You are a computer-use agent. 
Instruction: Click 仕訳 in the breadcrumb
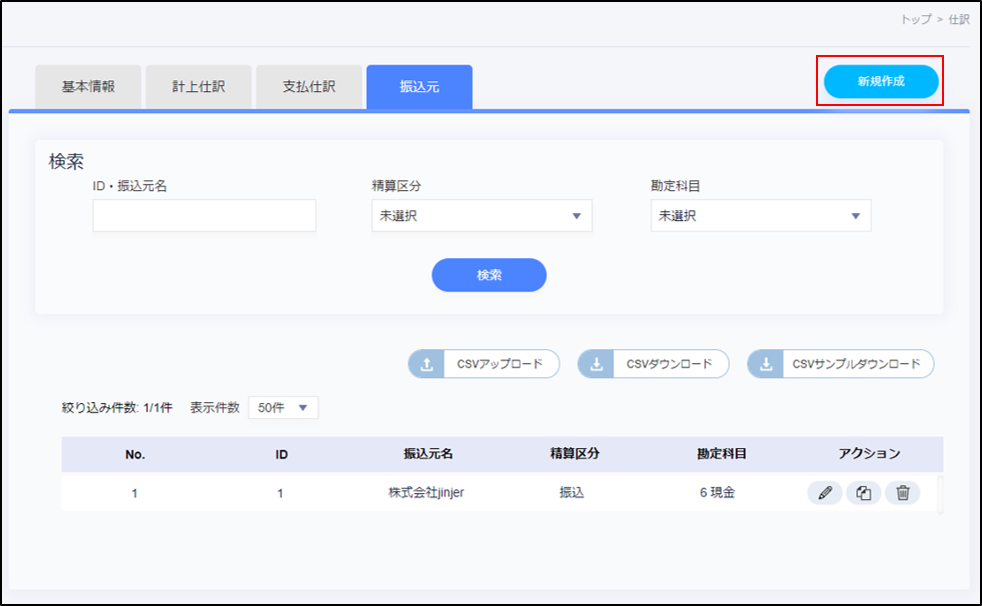(957, 19)
